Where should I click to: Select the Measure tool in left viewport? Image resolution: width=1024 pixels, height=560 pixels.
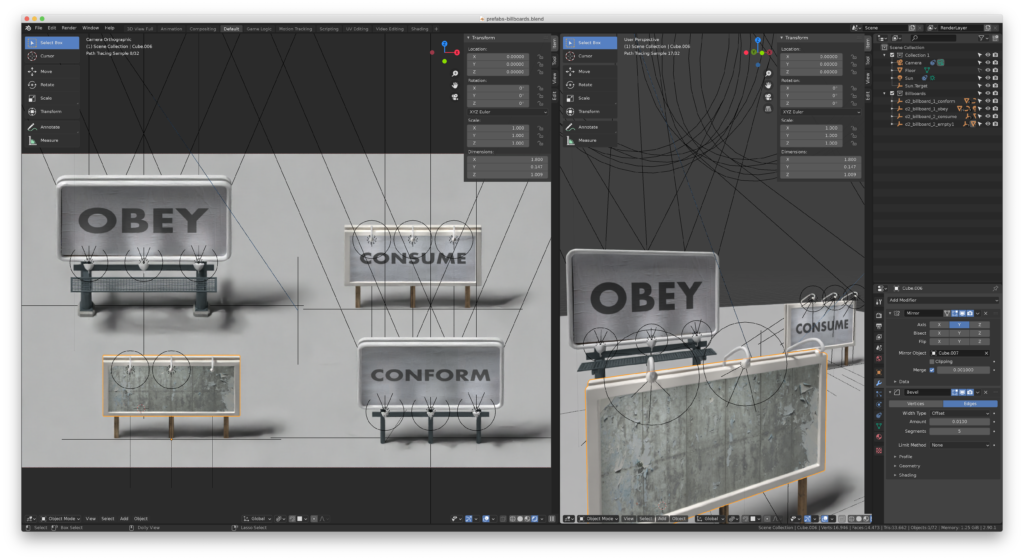pyautogui.click(x=52, y=140)
